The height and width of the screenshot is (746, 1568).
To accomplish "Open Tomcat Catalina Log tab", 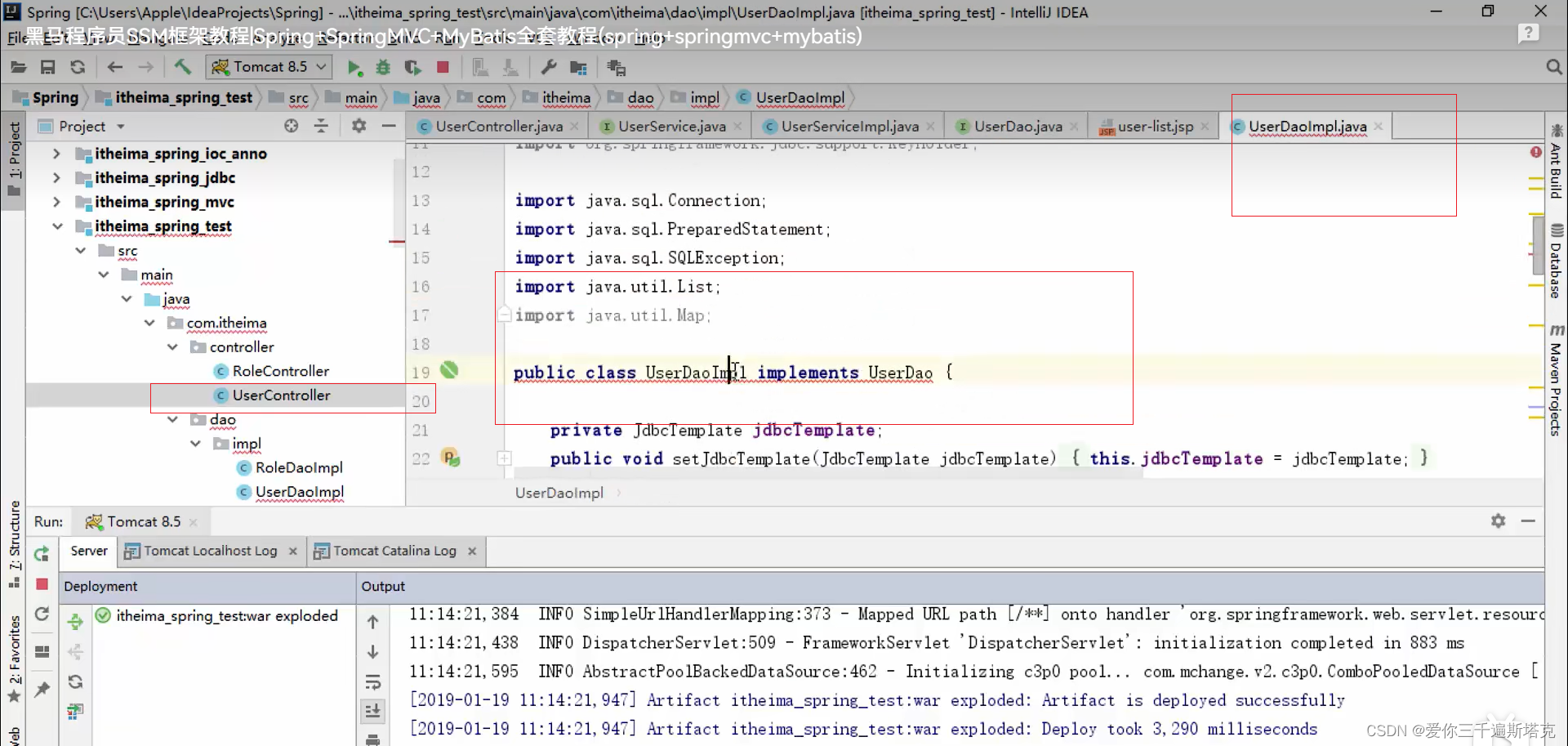I will coord(394,551).
